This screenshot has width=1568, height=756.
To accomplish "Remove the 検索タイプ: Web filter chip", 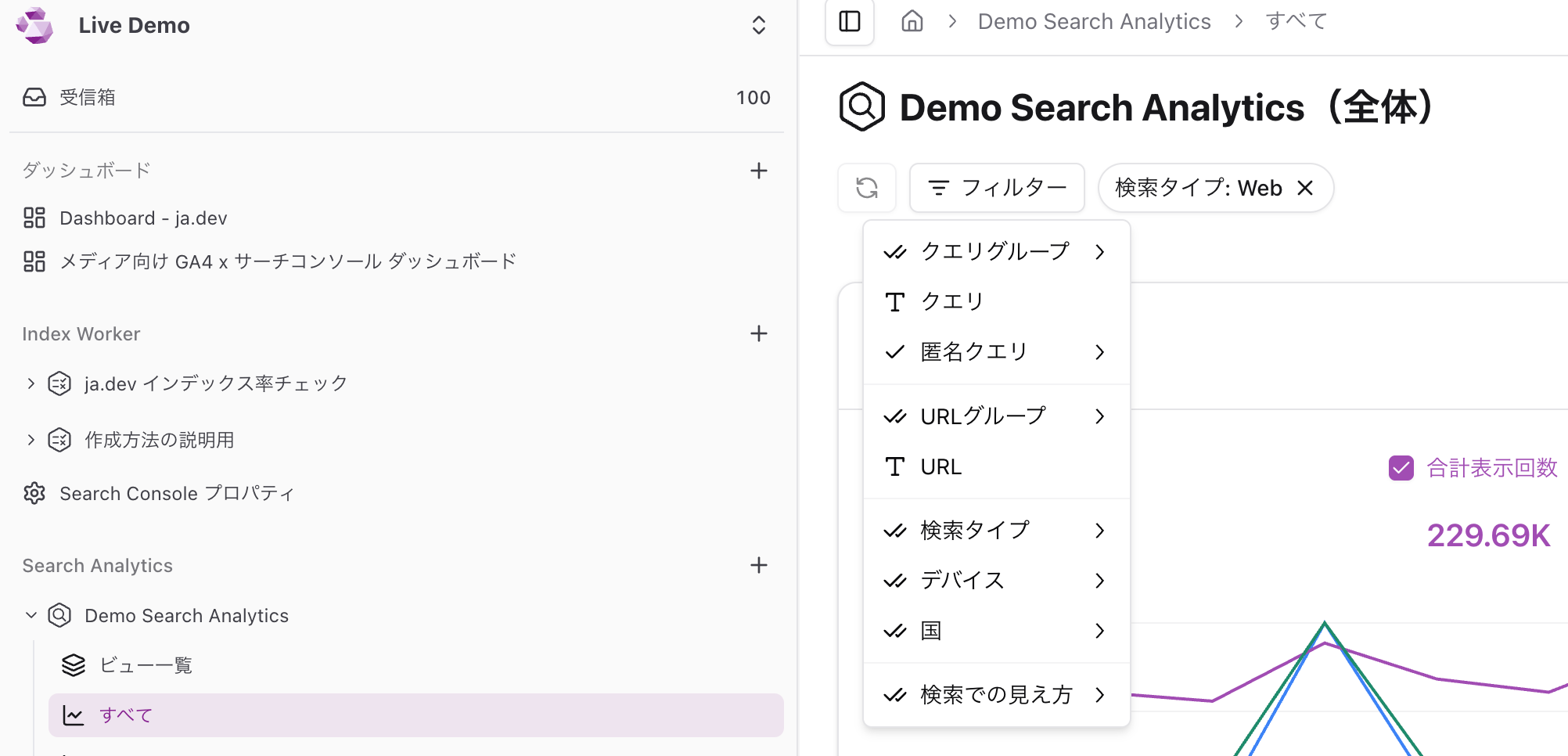I will [1305, 188].
